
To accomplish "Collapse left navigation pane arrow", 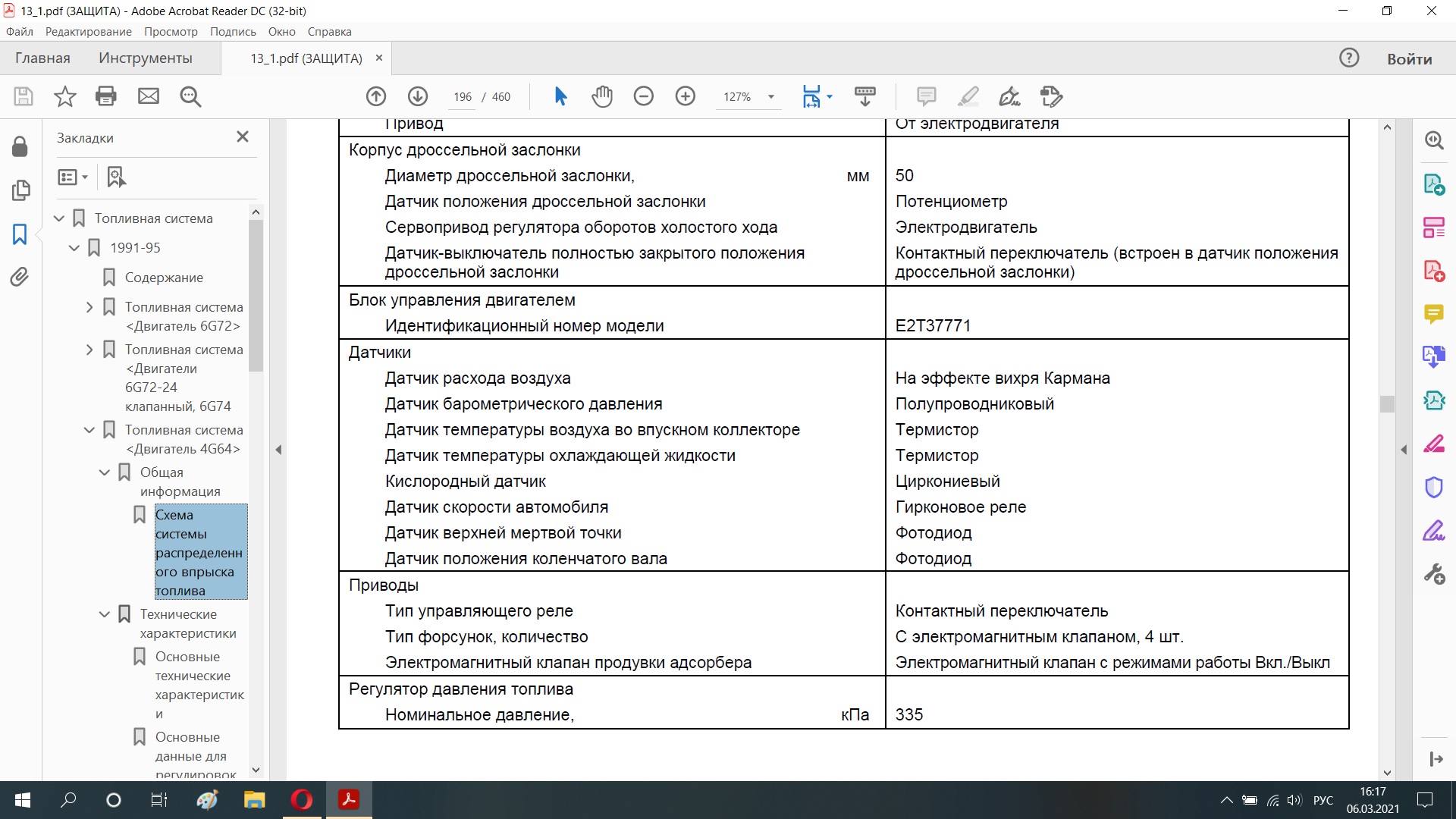I will pos(278,450).
